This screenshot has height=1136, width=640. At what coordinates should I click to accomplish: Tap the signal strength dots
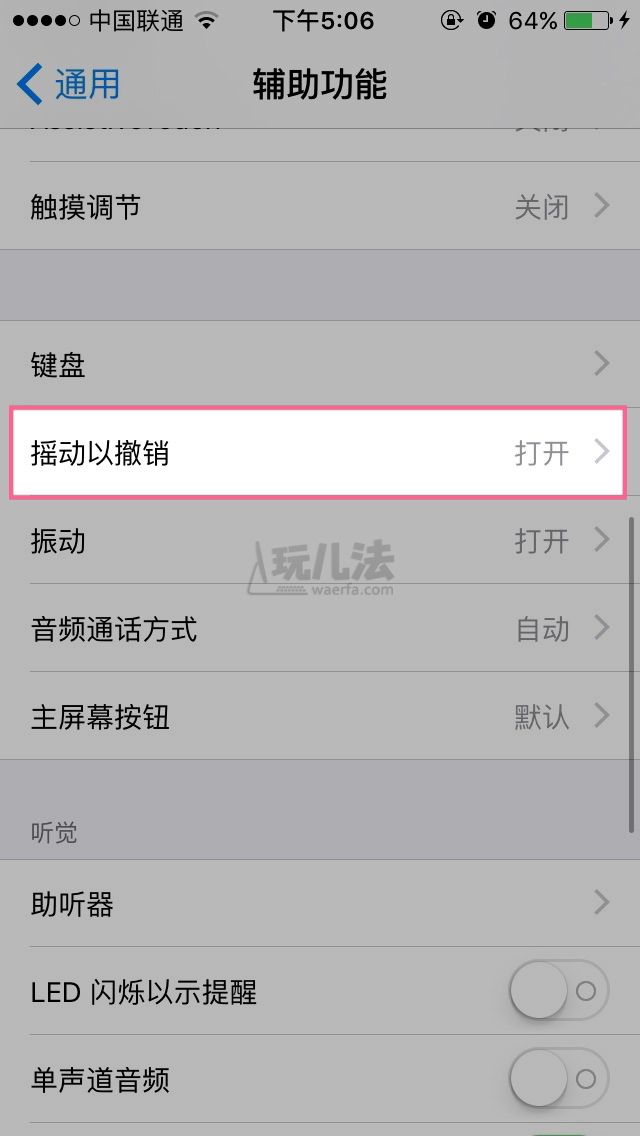(46, 21)
